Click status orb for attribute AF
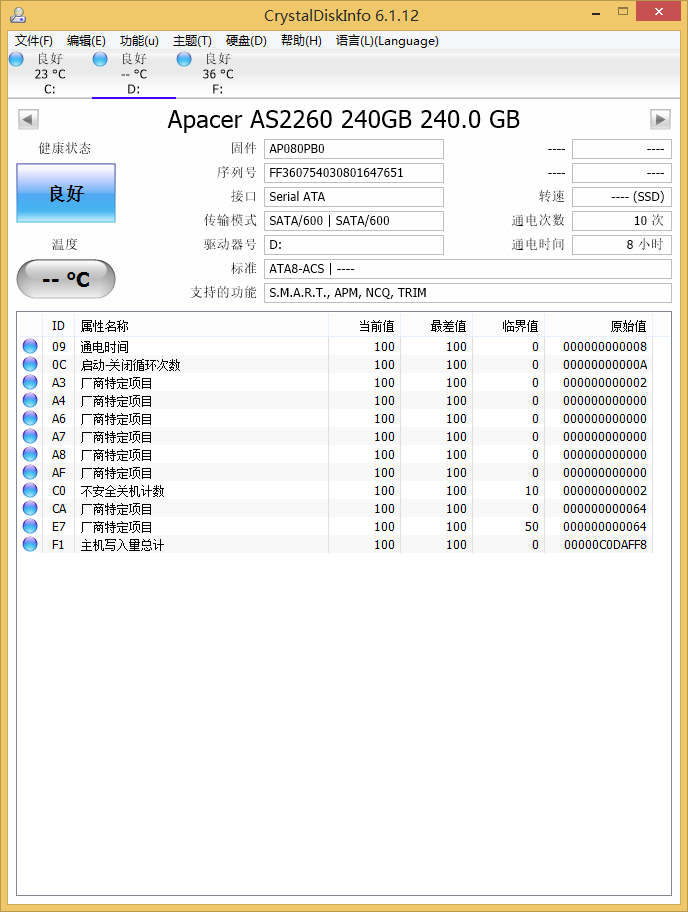The height and width of the screenshot is (912, 688). pos(30,473)
